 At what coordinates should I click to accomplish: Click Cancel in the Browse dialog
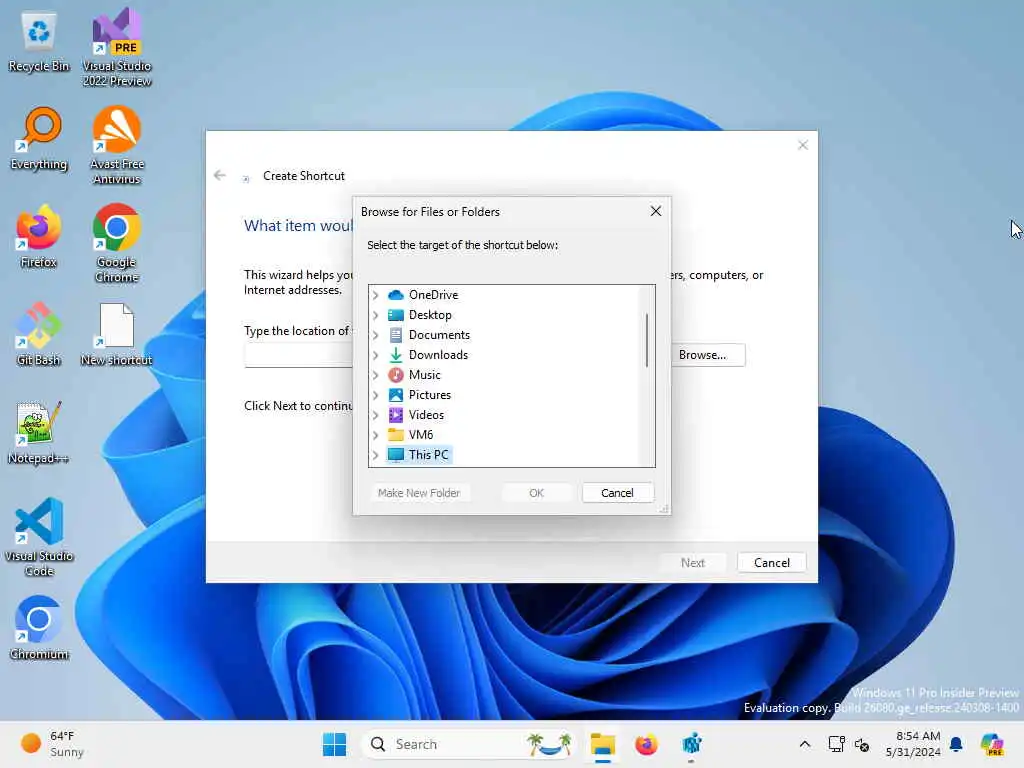[x=617, y=492]
